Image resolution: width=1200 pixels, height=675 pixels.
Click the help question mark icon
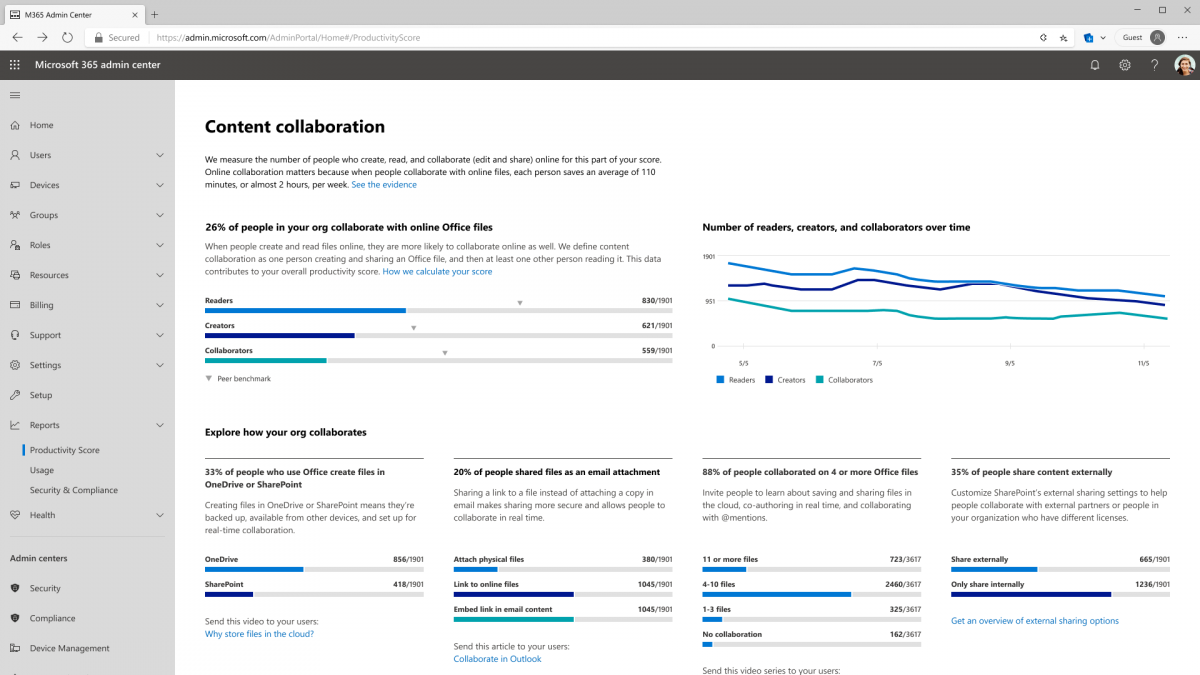point(1154,64)
